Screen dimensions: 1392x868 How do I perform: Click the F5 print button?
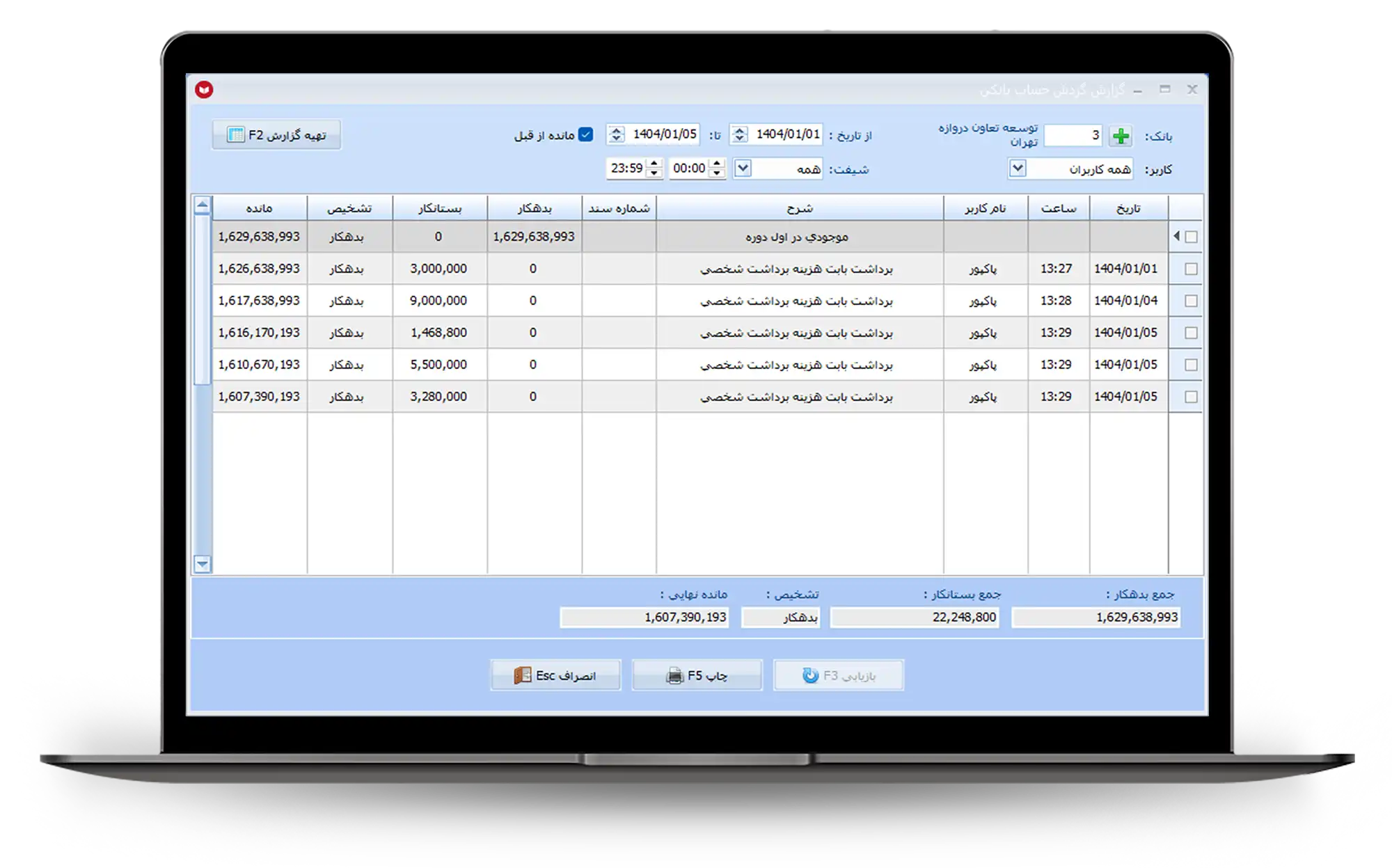tap(697, 675)
